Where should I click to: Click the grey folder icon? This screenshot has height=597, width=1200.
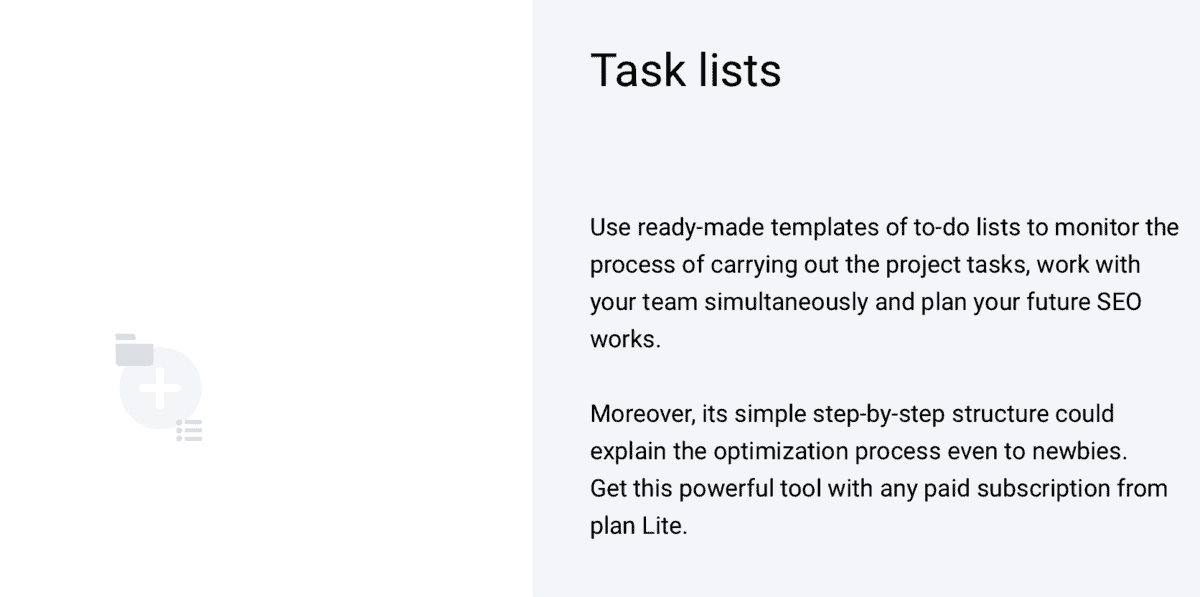(134, 349)
